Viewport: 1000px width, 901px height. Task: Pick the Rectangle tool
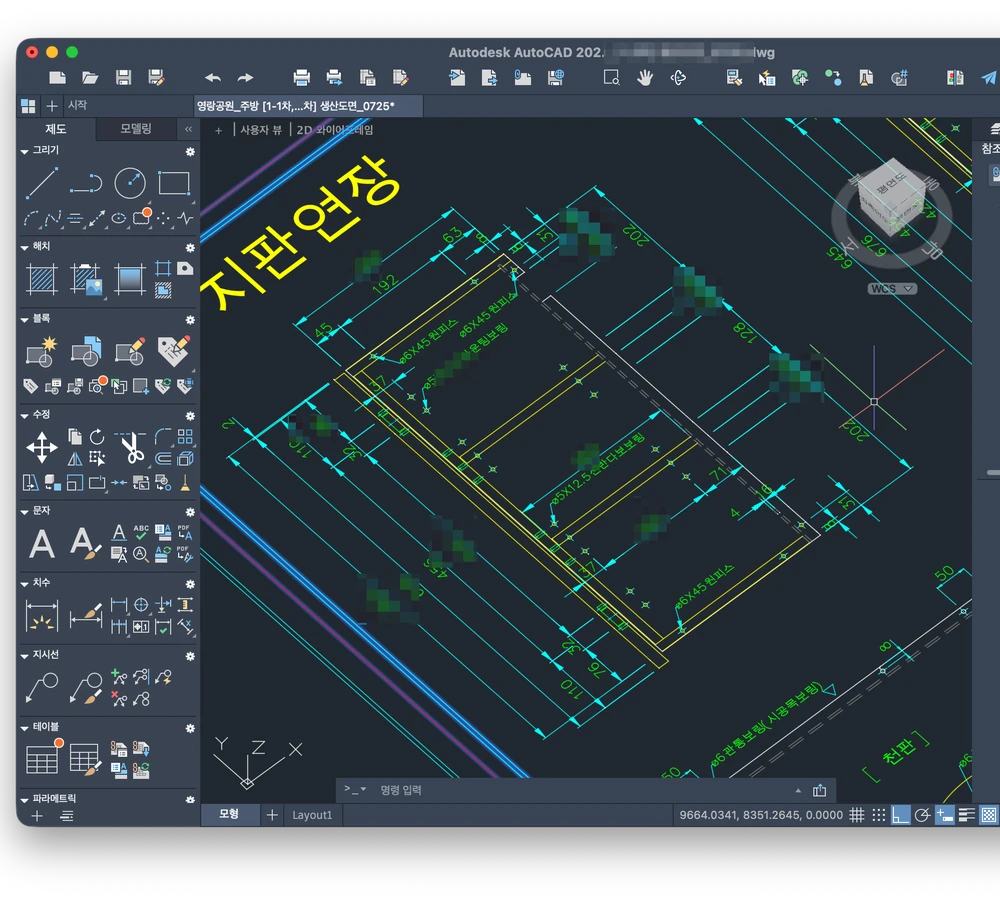tap(173, 183)
